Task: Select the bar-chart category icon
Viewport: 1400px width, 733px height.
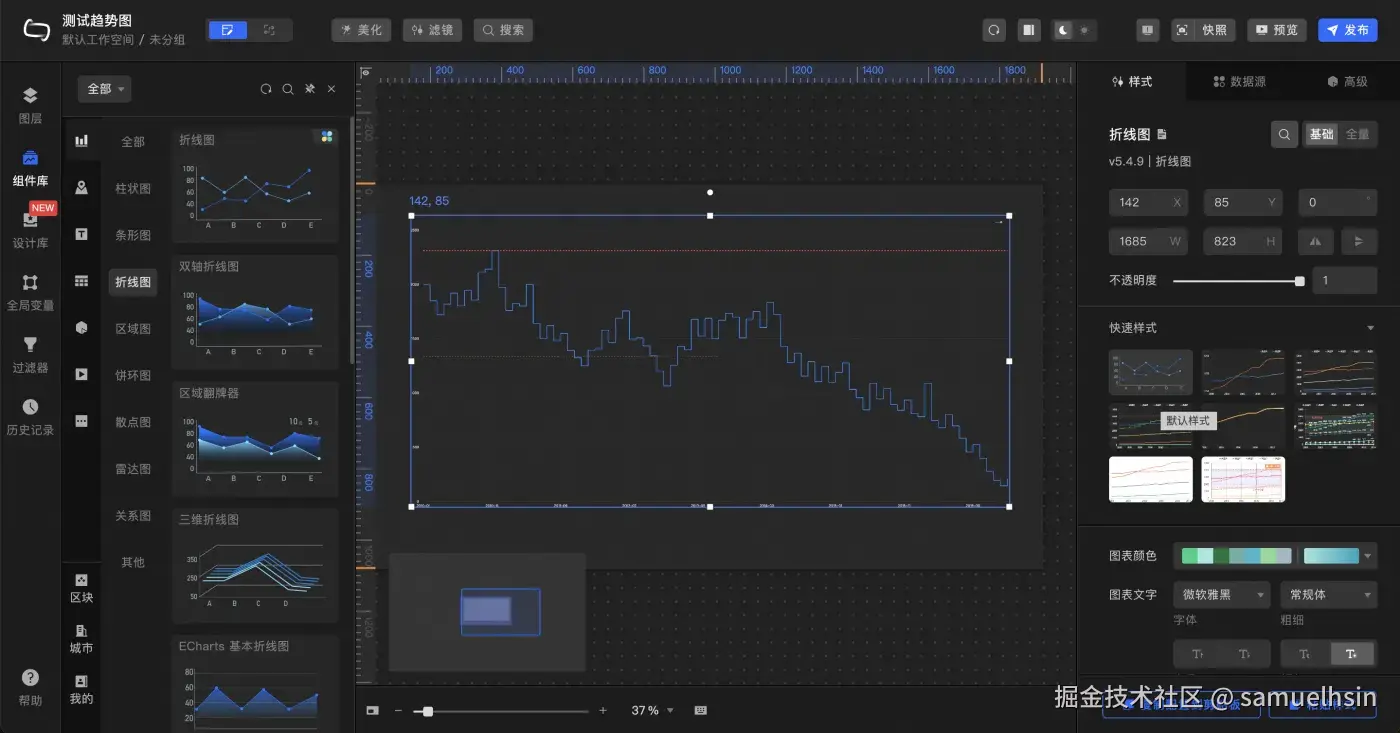Action: [82, 141]
